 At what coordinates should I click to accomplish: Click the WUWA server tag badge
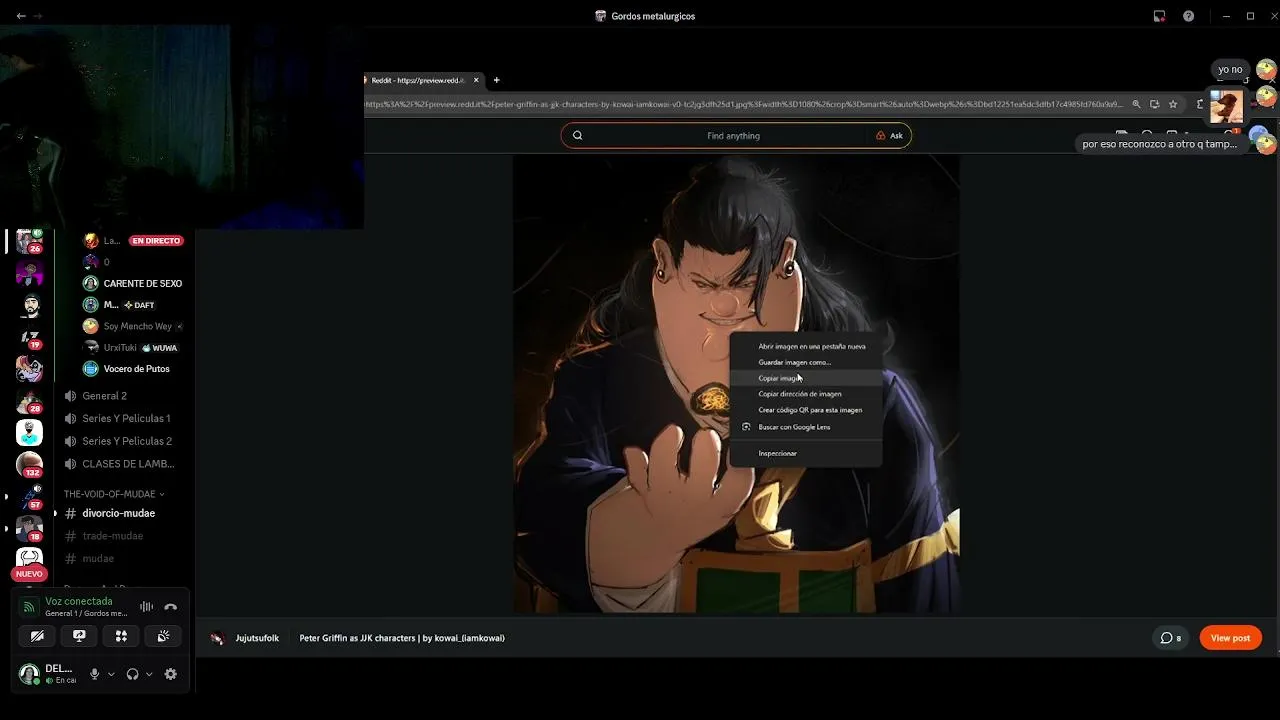point(159,348)
